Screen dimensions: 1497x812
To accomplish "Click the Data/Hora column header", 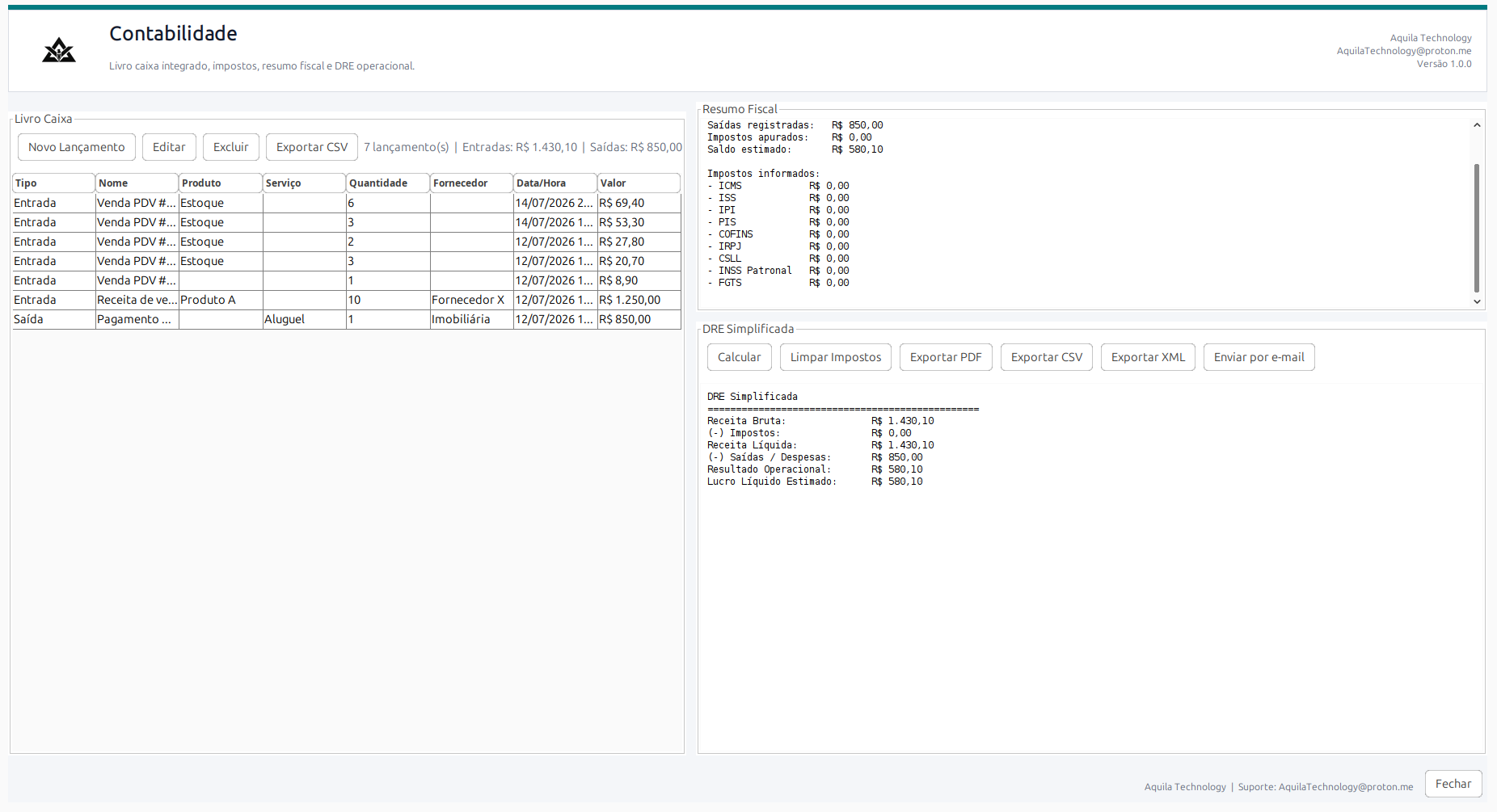I will tap(555, 183).
